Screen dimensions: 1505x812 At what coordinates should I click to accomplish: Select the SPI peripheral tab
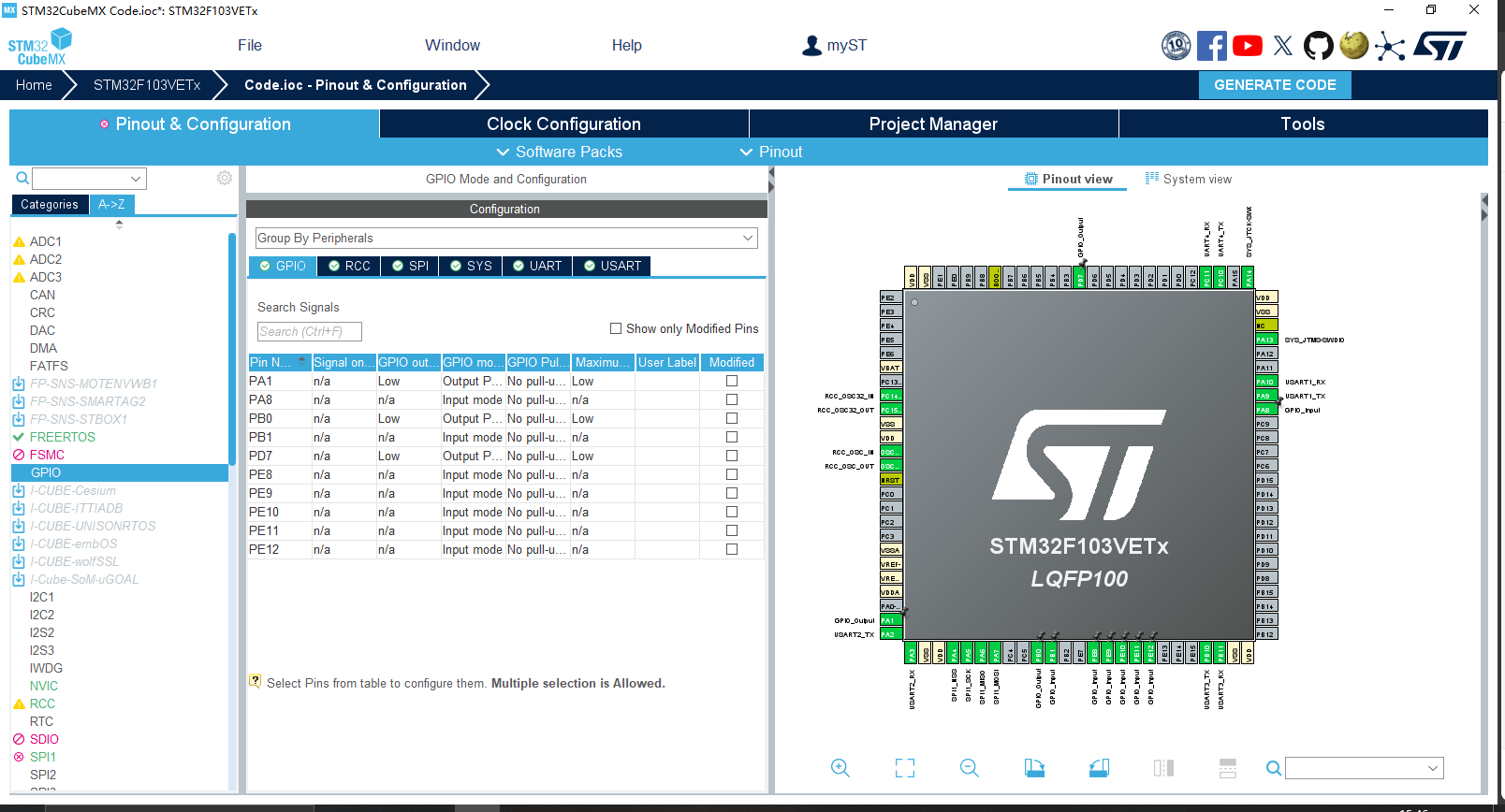(x=410, y=266)
